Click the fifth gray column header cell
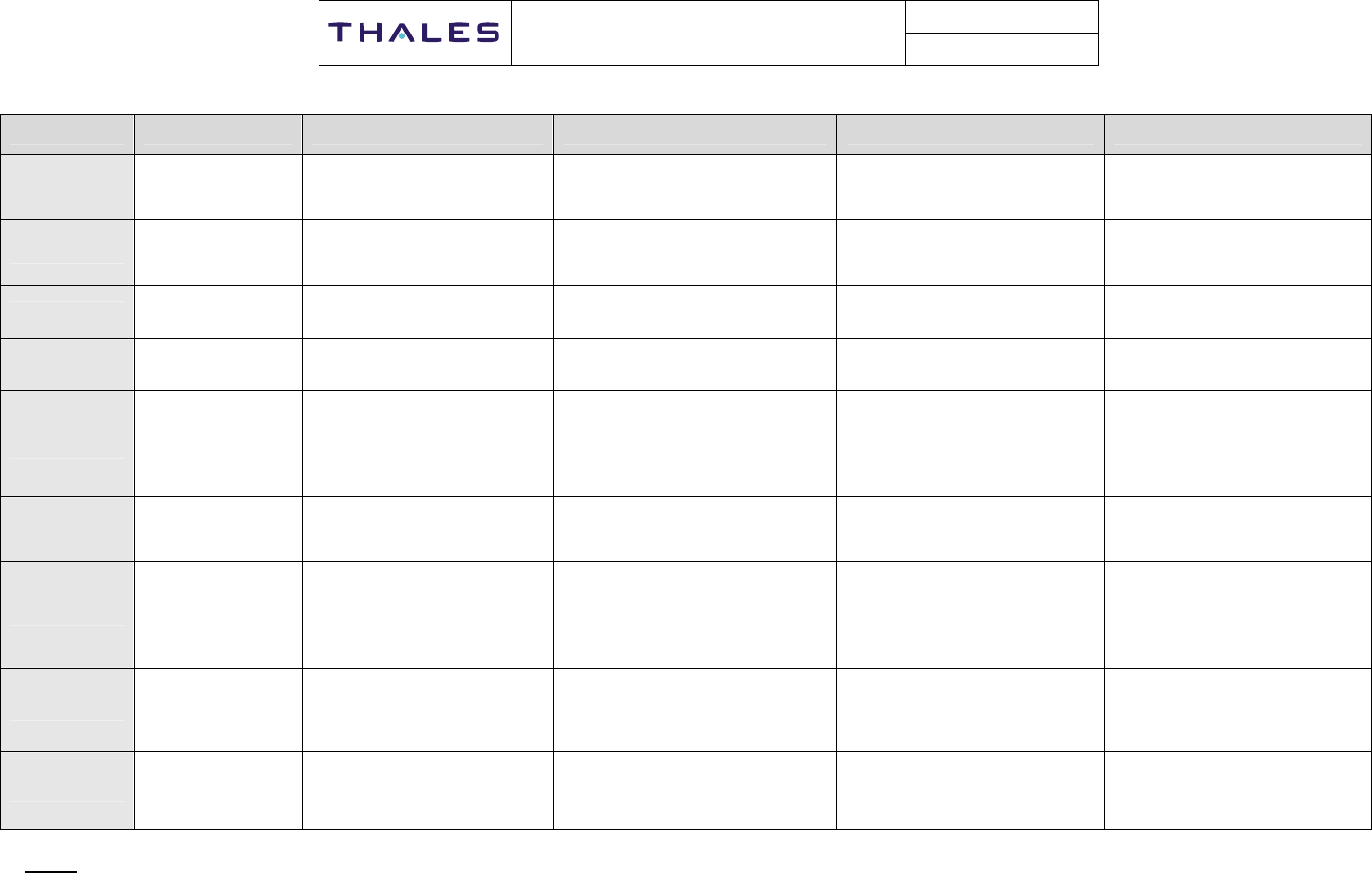This screenshot has height=873, width=1372. pyautogui.click(x=970, y=134)
